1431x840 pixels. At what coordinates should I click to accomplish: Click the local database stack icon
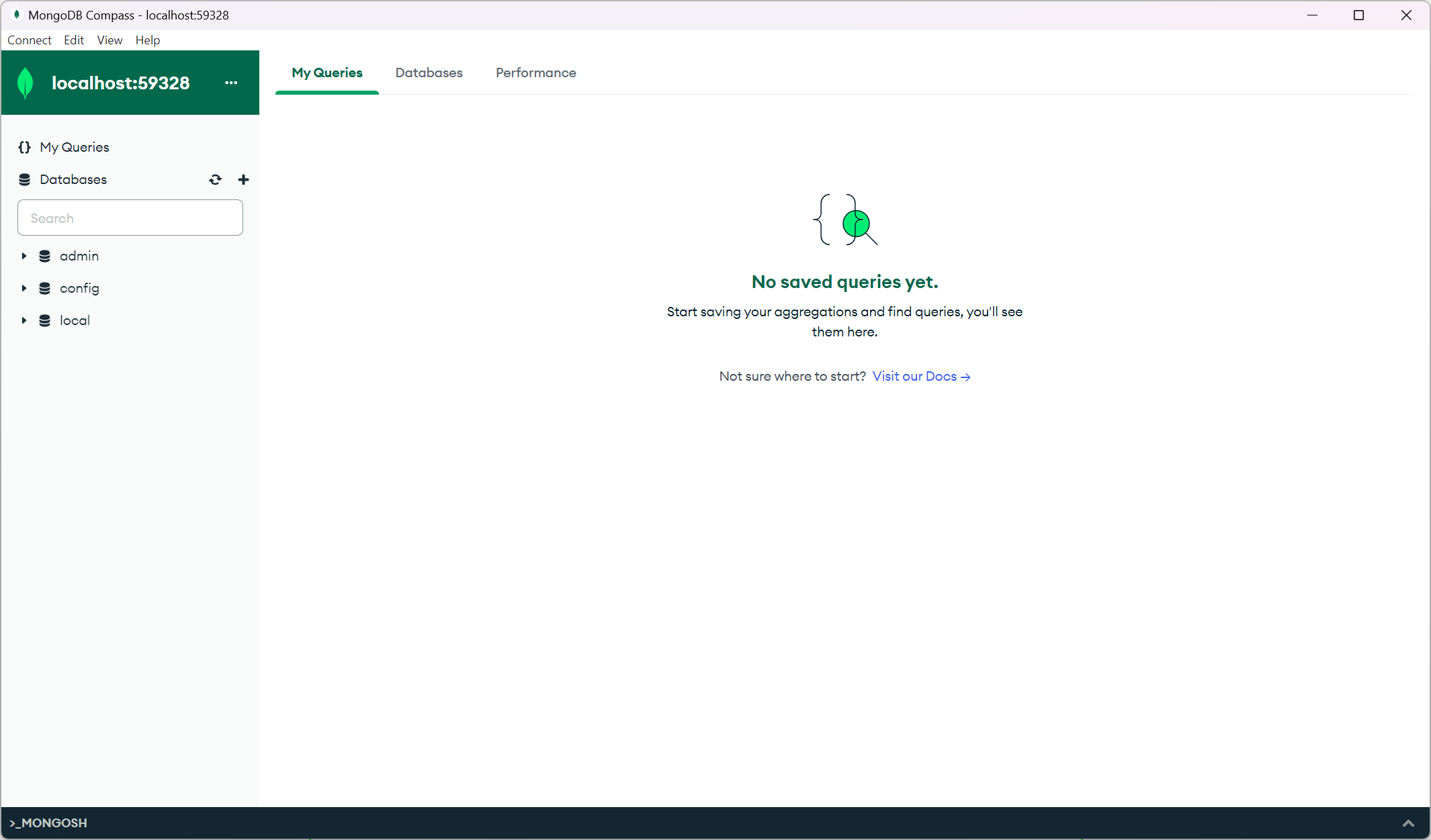[42, 320]
